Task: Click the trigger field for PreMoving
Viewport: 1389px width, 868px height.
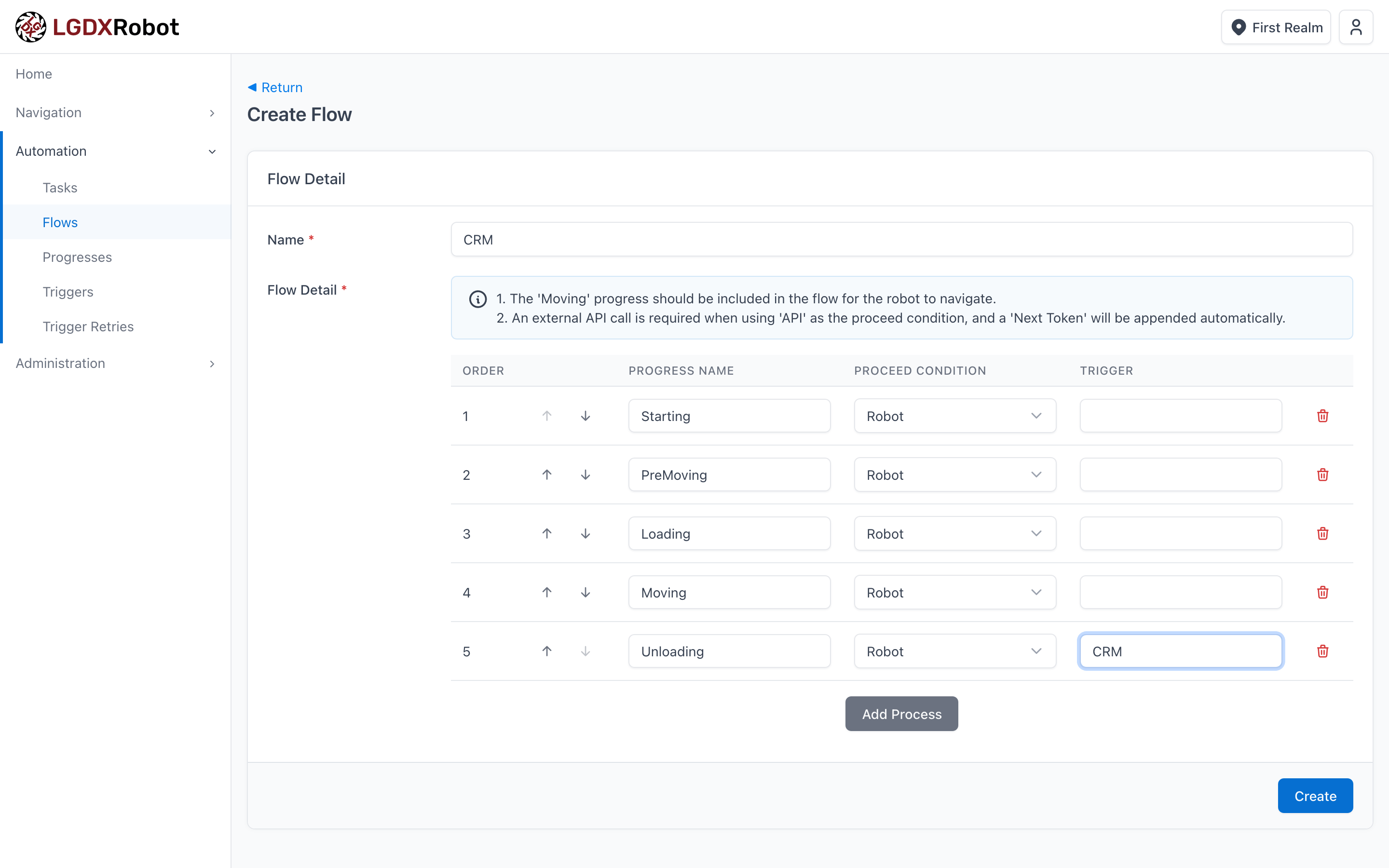Action: pyautogui.click(x=1180, y=475)
